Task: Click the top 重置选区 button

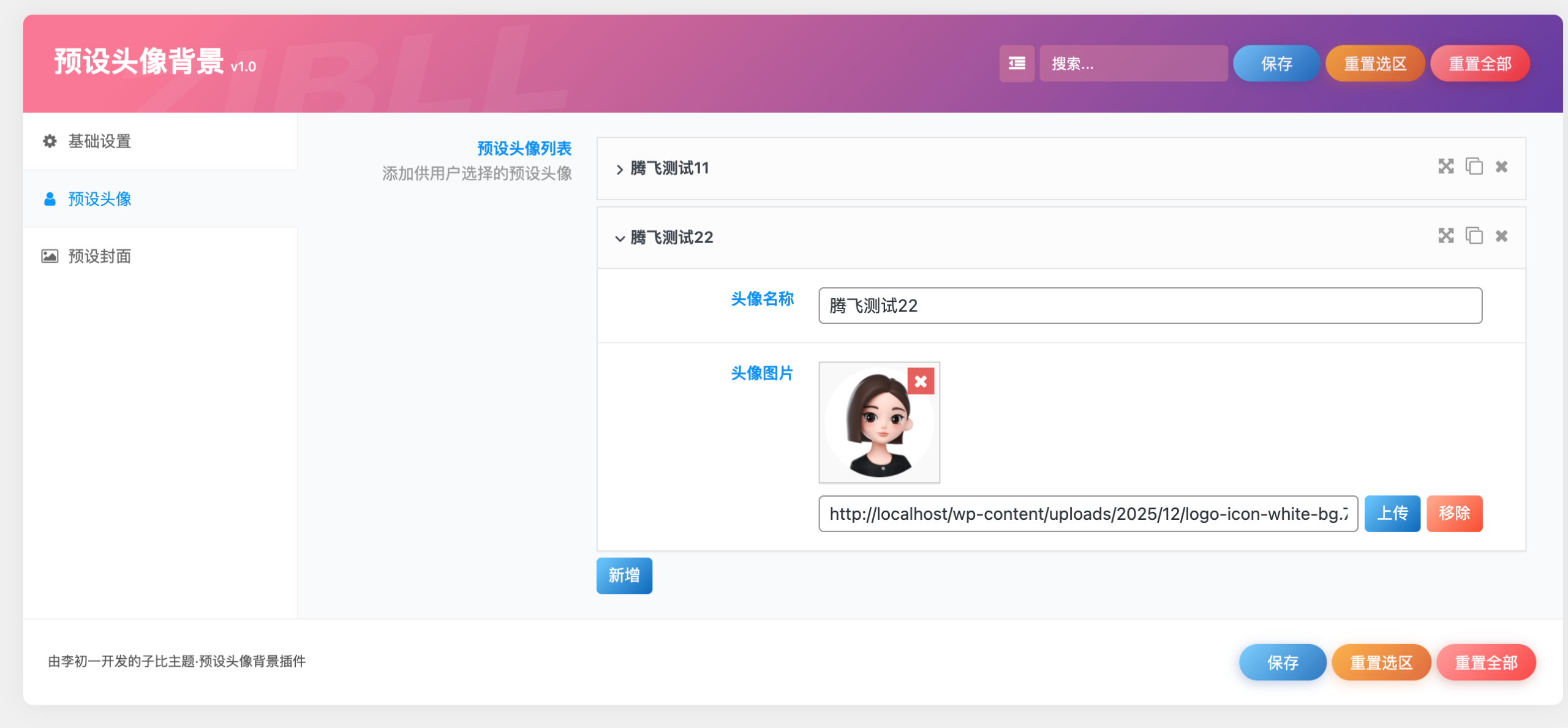Action: click(1375, 63)
